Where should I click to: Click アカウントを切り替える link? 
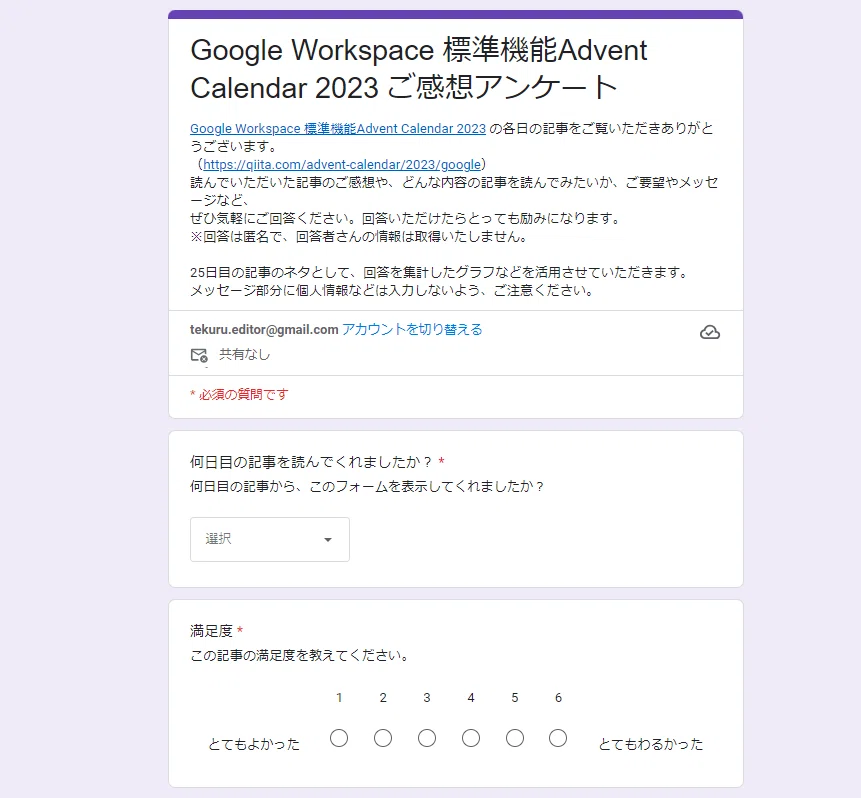412,330
